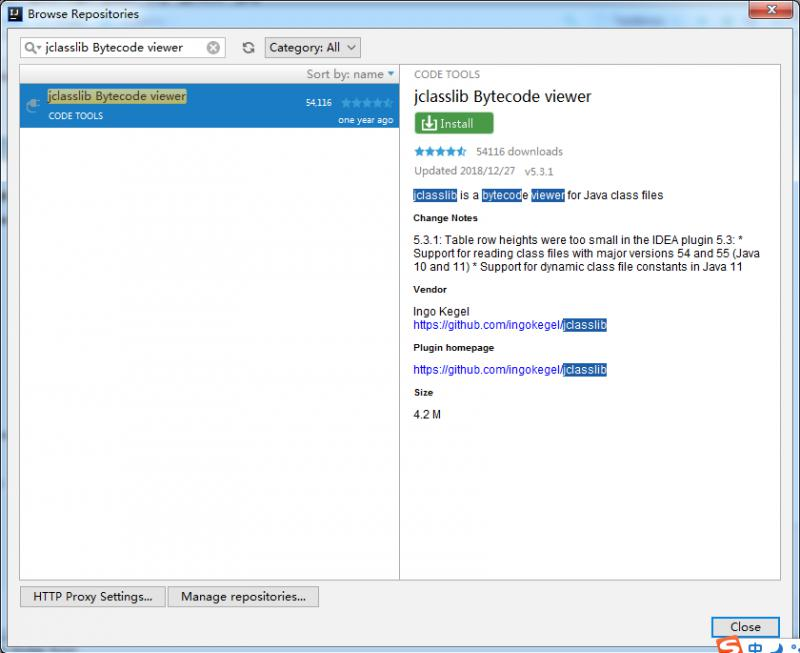Click the 54116 downloads text
Viewport: 800px width, 653px height.
click(x=519, y=152)
